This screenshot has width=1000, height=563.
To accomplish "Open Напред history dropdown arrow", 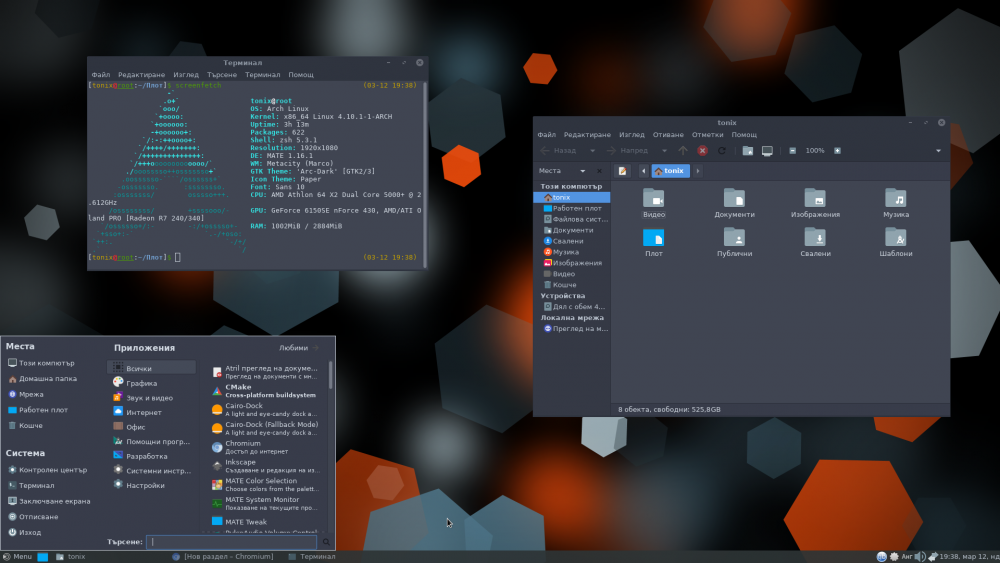I will (x=664, y=150).
